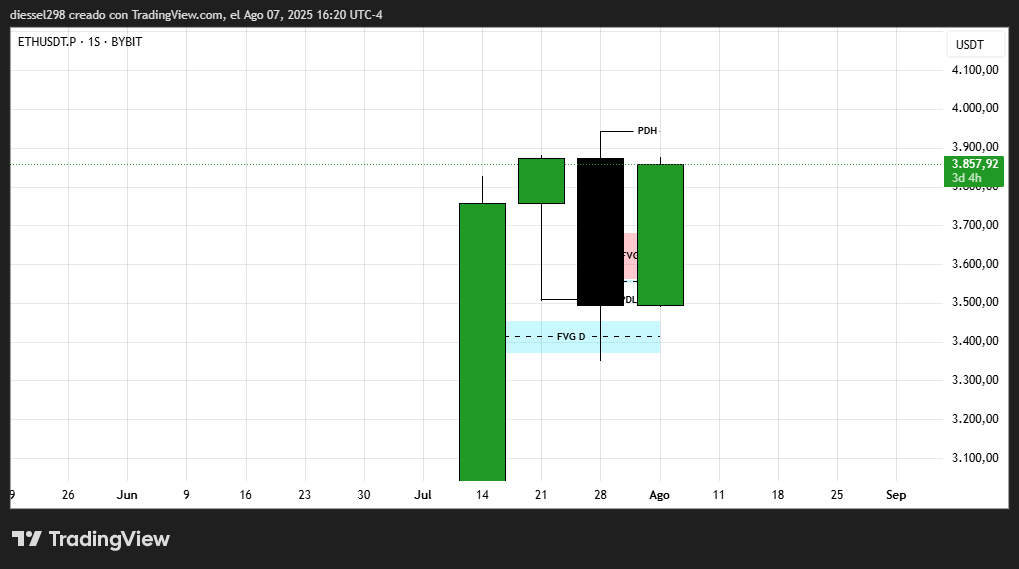The width and height of the screenshot is (1019, 569).
Task: Click date 18 on the time axis
Action: [777, 495]
